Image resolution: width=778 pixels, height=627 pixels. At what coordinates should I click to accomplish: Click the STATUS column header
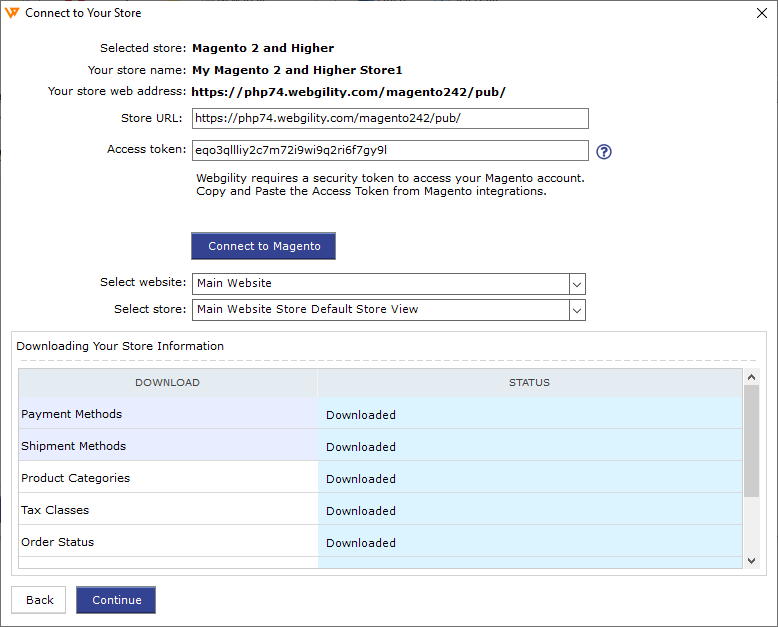529,382
